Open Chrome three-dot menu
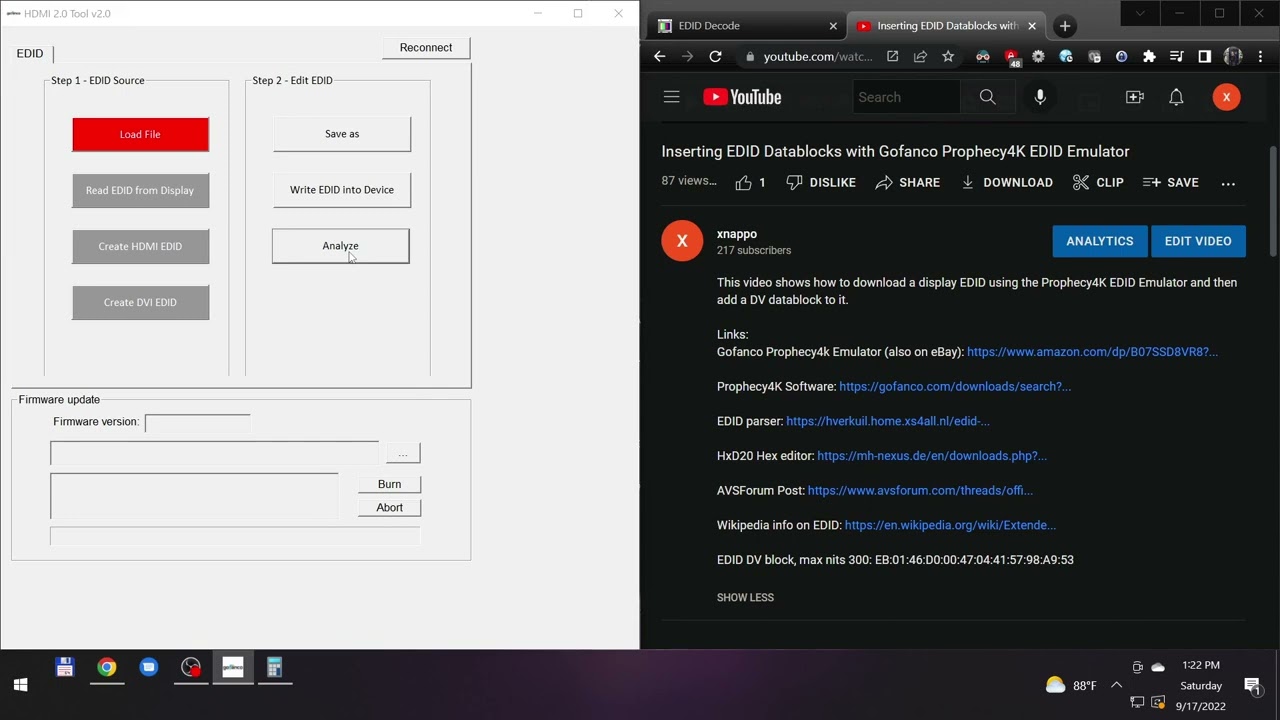Image resolution: width=1280 pixels, height=720 pixels. point(1260,57)
